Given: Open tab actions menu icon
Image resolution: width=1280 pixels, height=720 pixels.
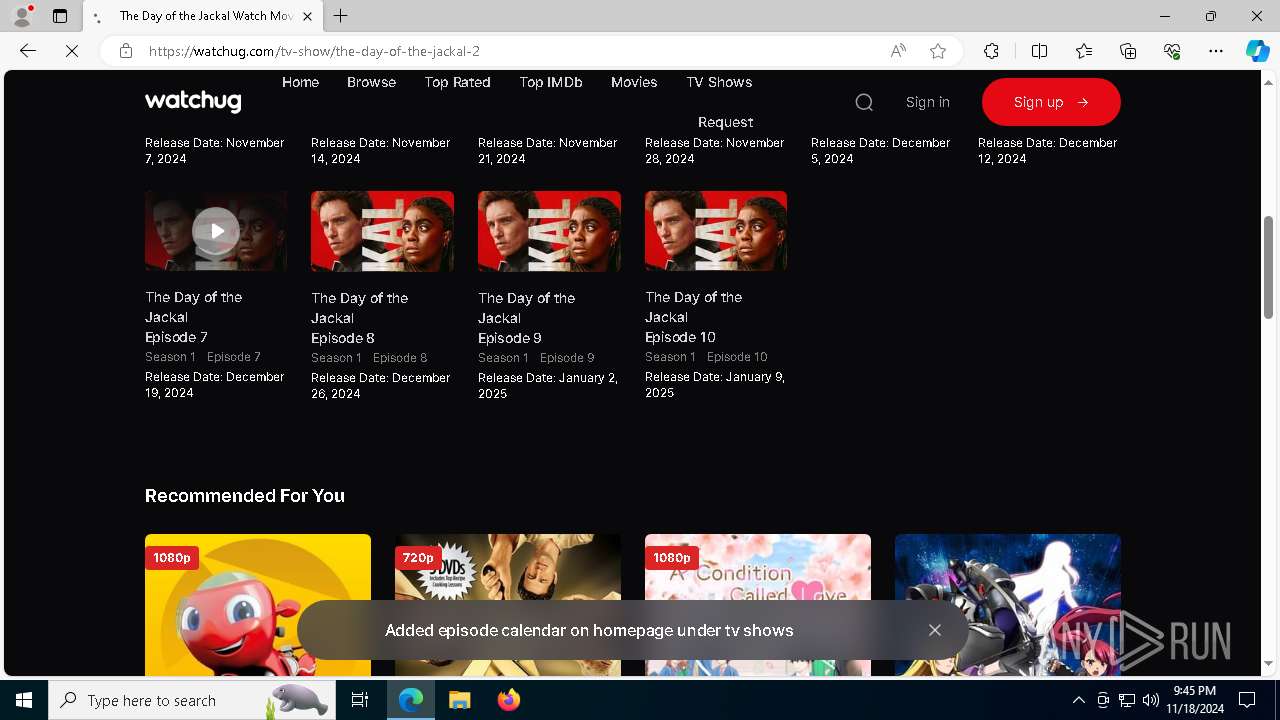Looking at the screenshot, I should click(x=60, y=16).
